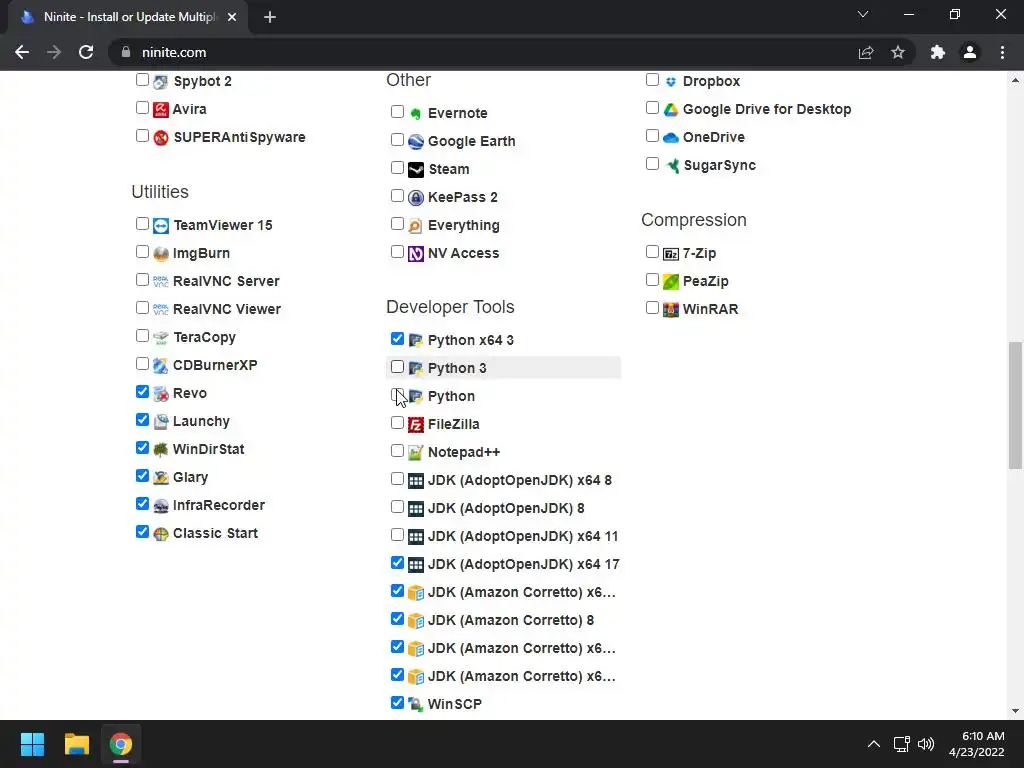Click the SugarSync bird icon
The height and width of the screenshot is (768, 1024).
point(672,166)
